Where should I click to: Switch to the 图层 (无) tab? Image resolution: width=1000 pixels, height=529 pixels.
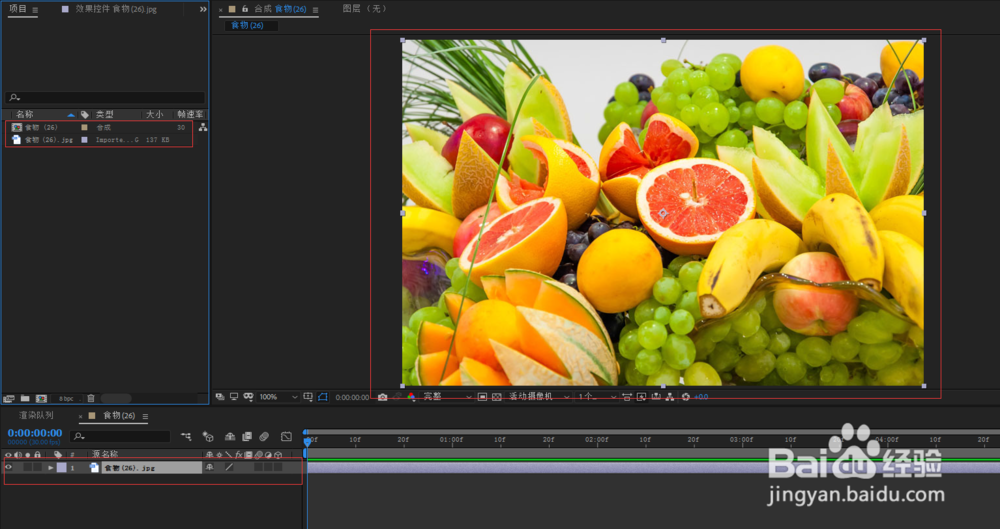pos(364,9)
